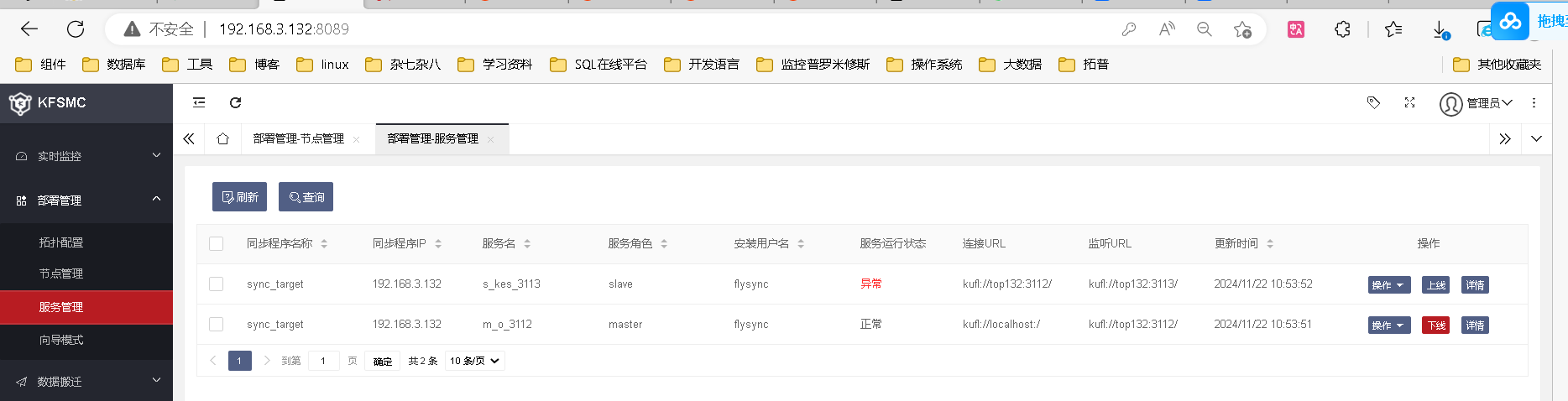The image size is (1568, 401).
Task: Open the vertical three-dot more menu
Action: [1534, 102]
